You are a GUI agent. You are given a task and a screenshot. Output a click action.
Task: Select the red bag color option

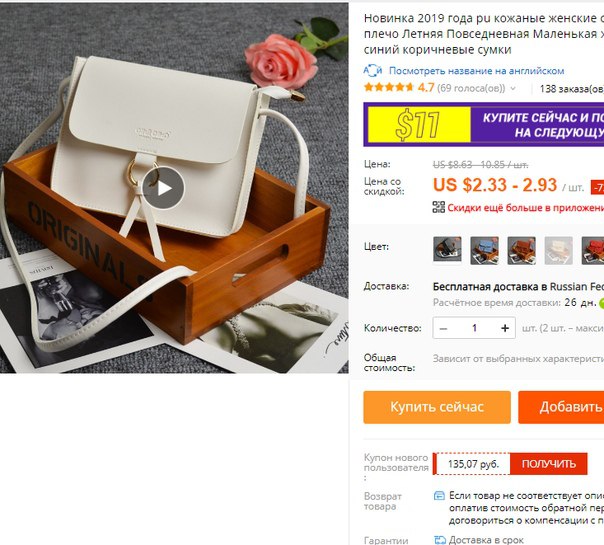[593, 250]
